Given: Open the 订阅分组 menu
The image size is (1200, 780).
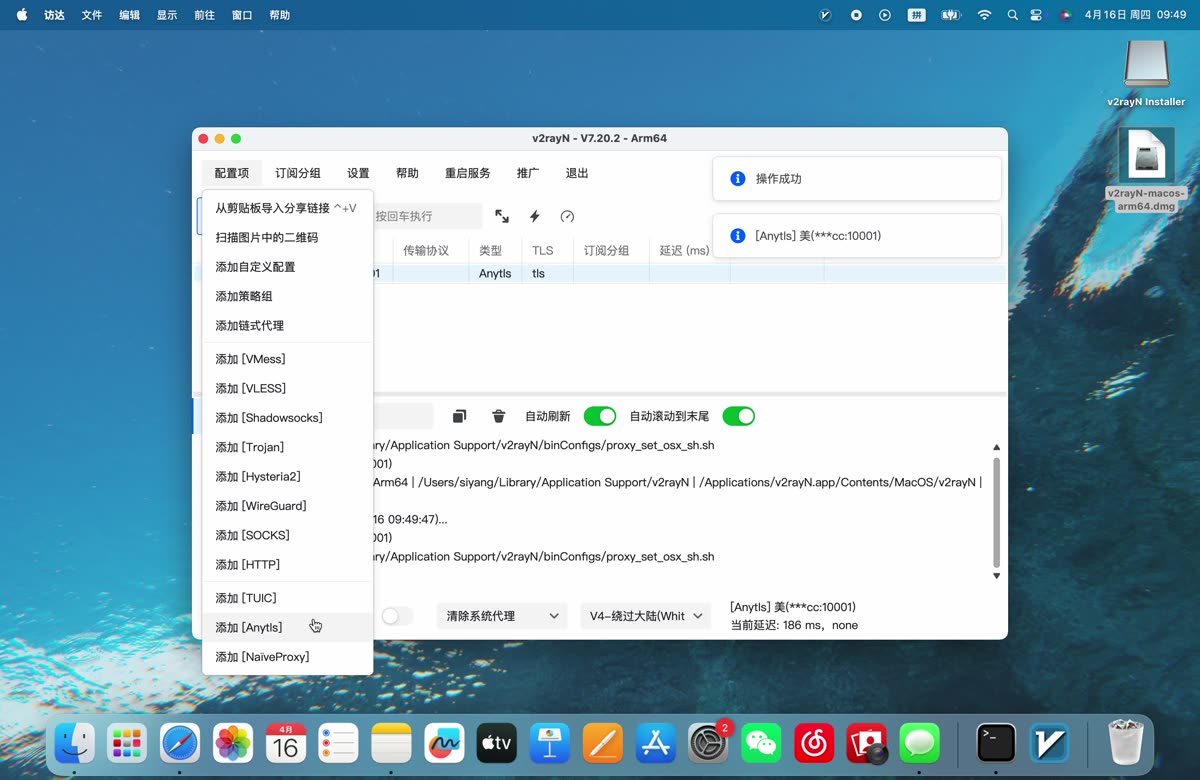Looking at the screenshot, I should click(x=298, y=173).
